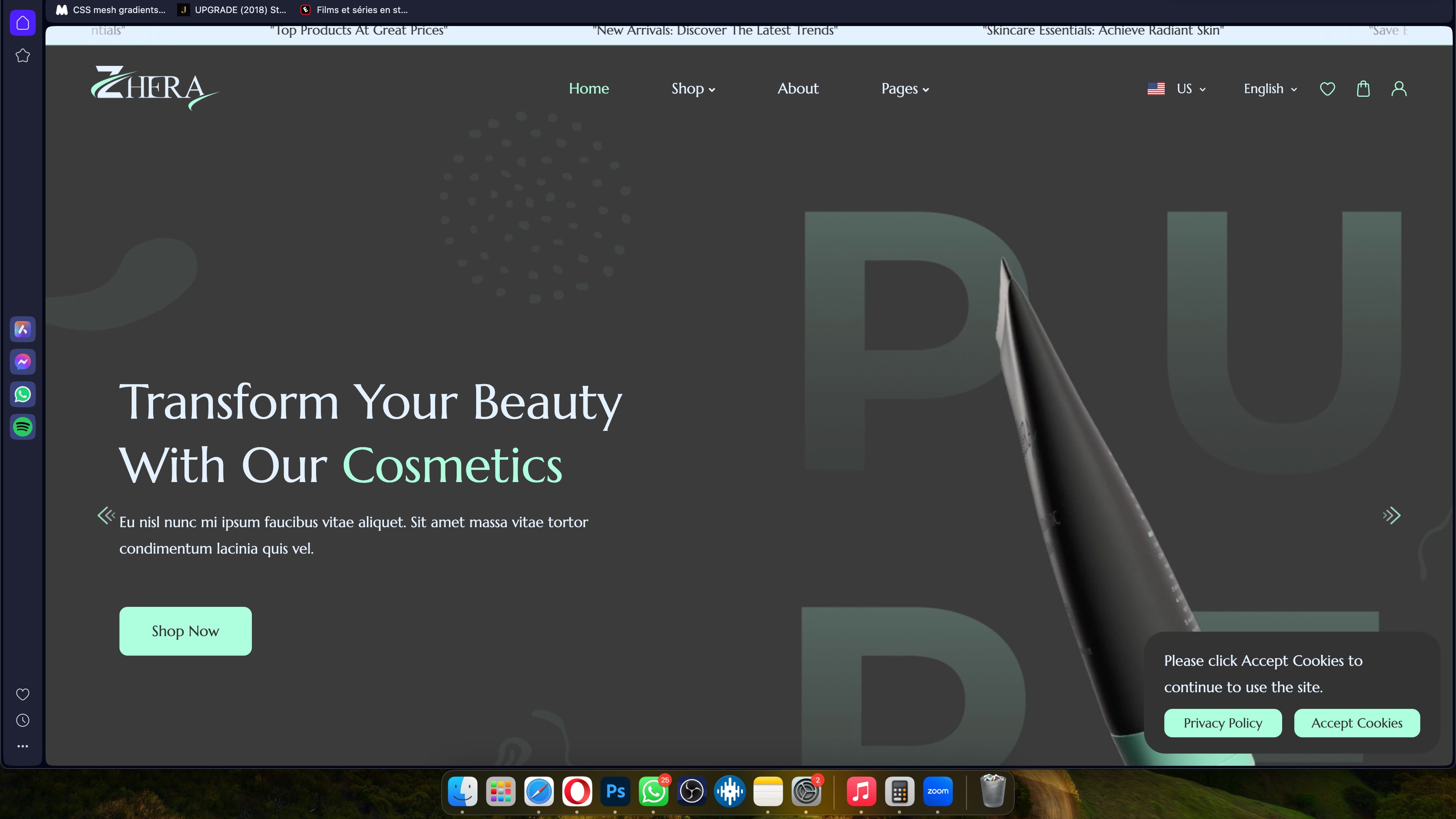
Task: Open Zoom from the dock
Action: (938, 791)
